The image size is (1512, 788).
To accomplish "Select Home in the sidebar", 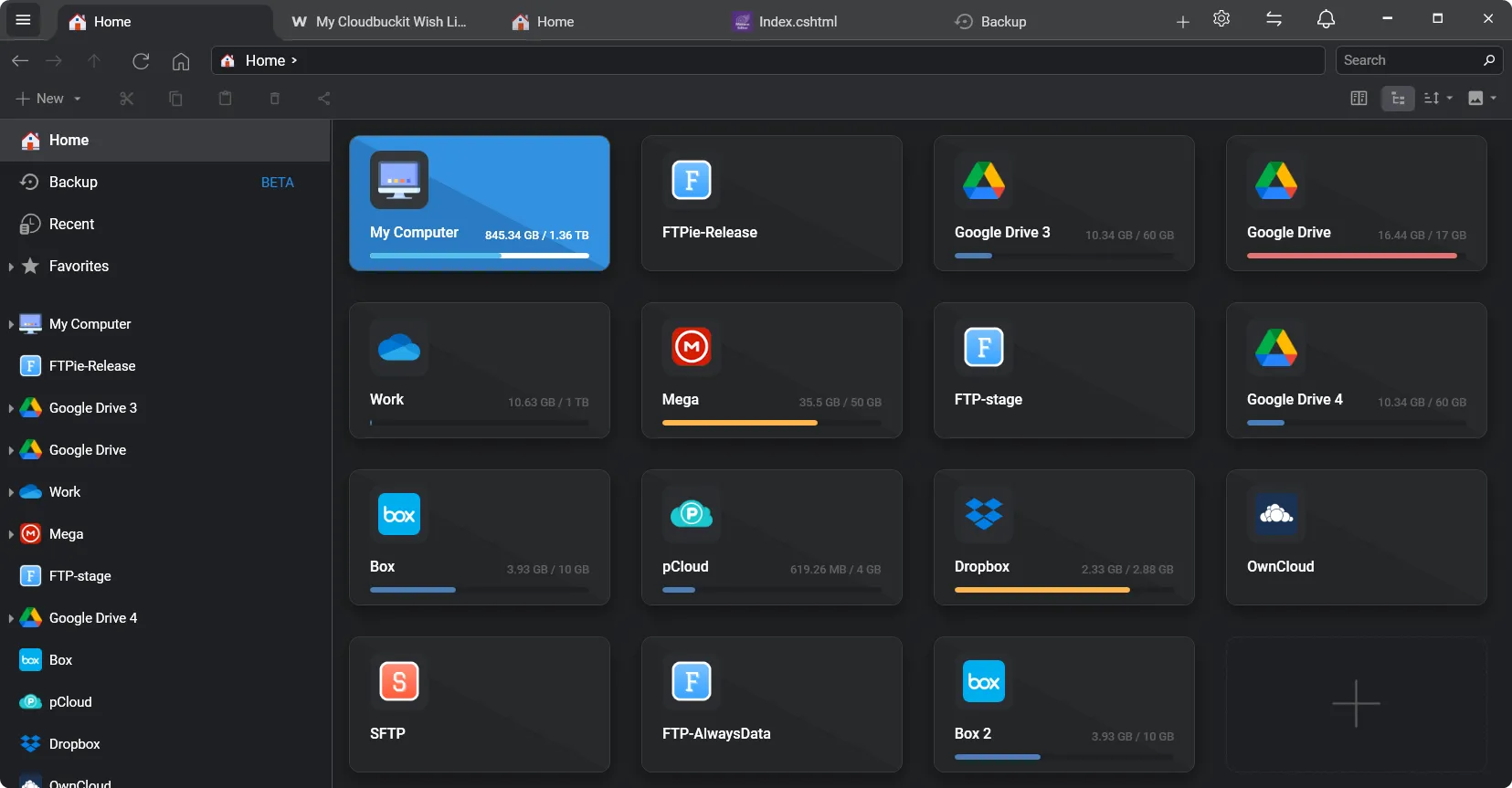I will [164, 141].
